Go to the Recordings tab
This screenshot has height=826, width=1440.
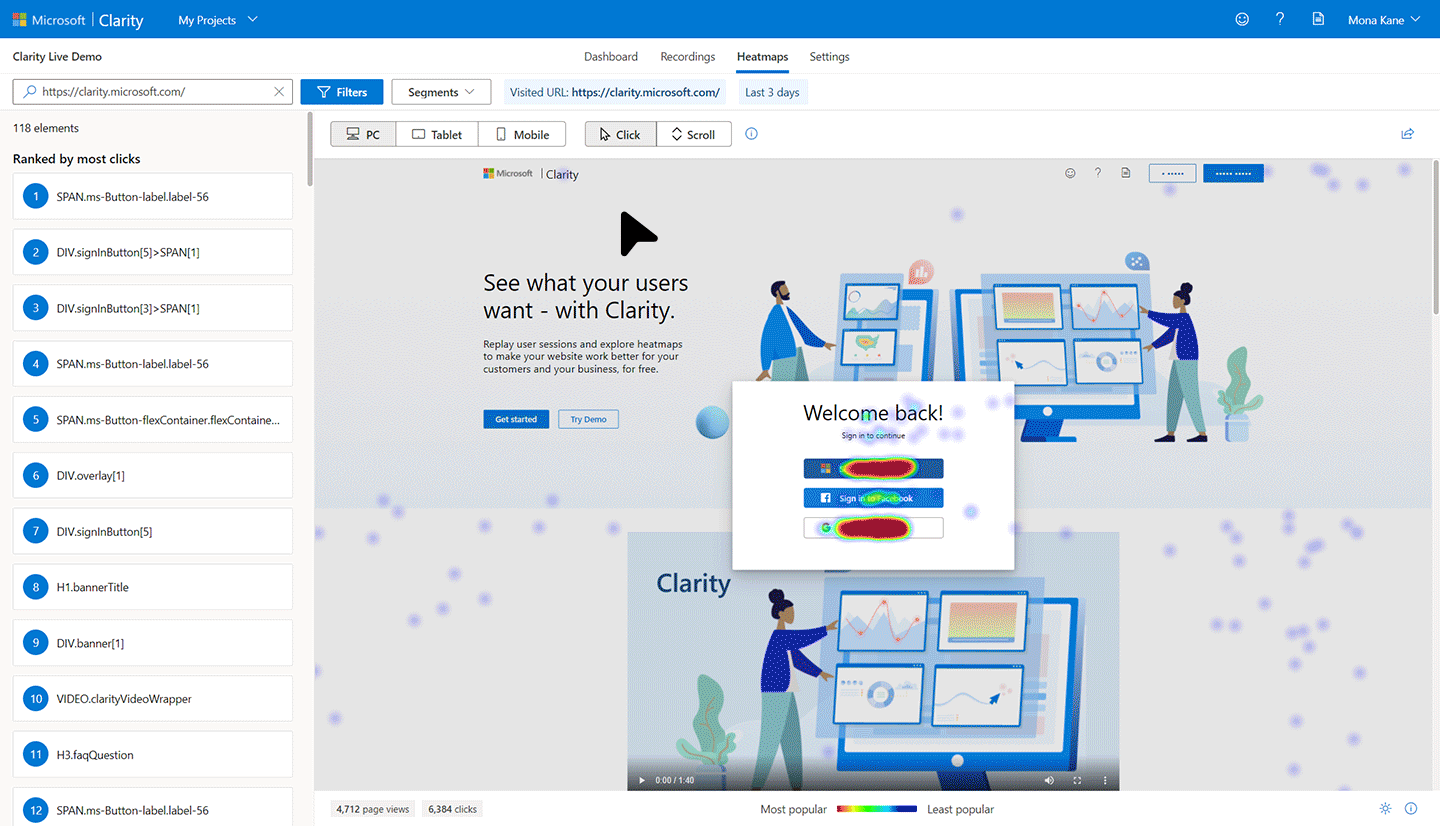(688, 57)
